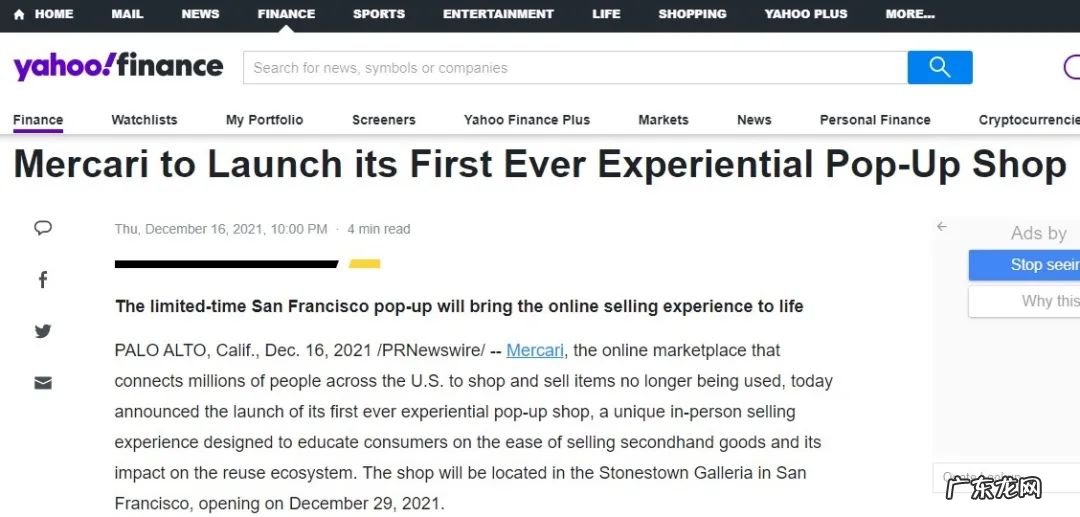Image resolution: width=1080 pixels, height=517 pixels.
Task: Open Yahoo Plus in top bar
Action: tap(805, 14)
